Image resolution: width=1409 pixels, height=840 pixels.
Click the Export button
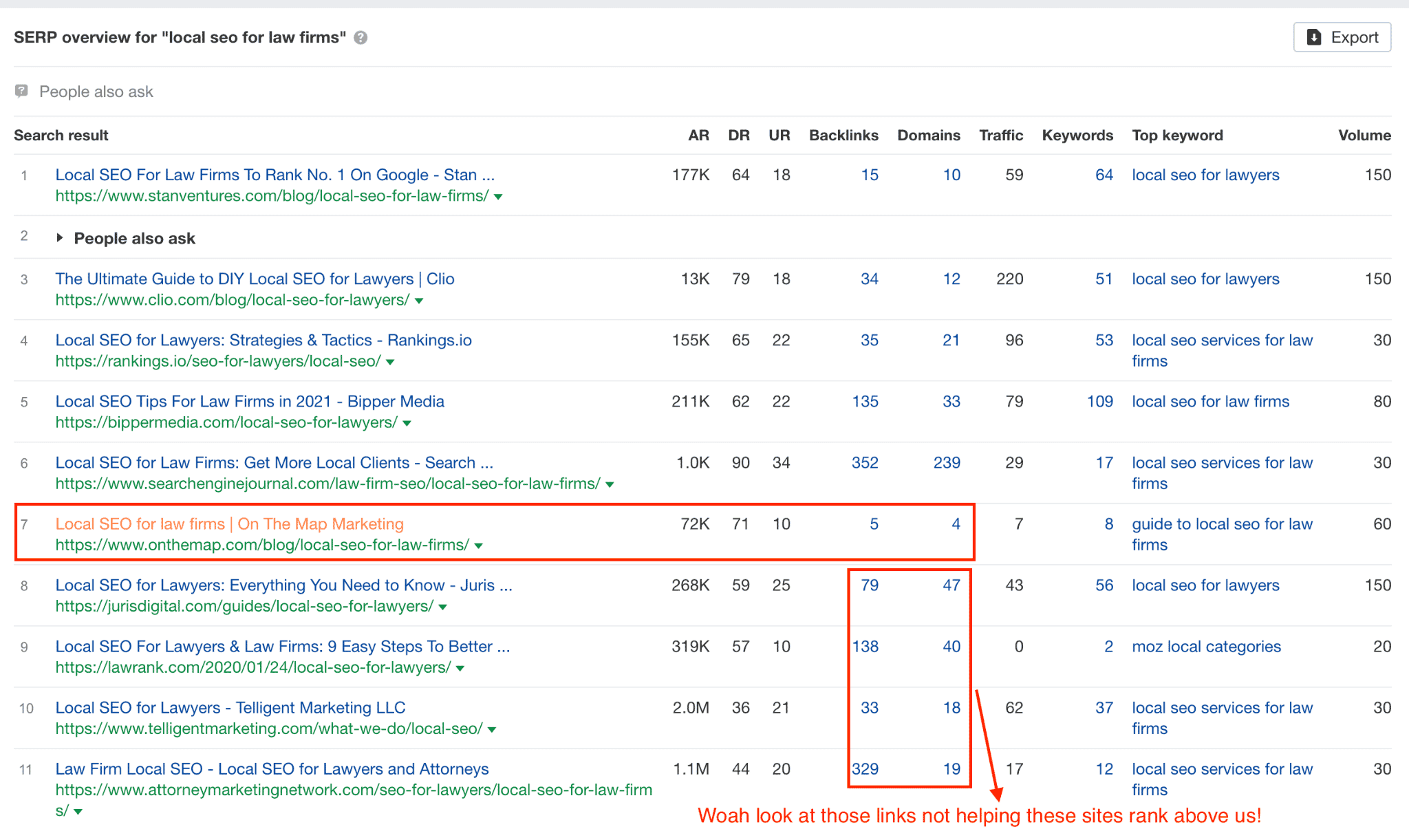coord(1342,37)
